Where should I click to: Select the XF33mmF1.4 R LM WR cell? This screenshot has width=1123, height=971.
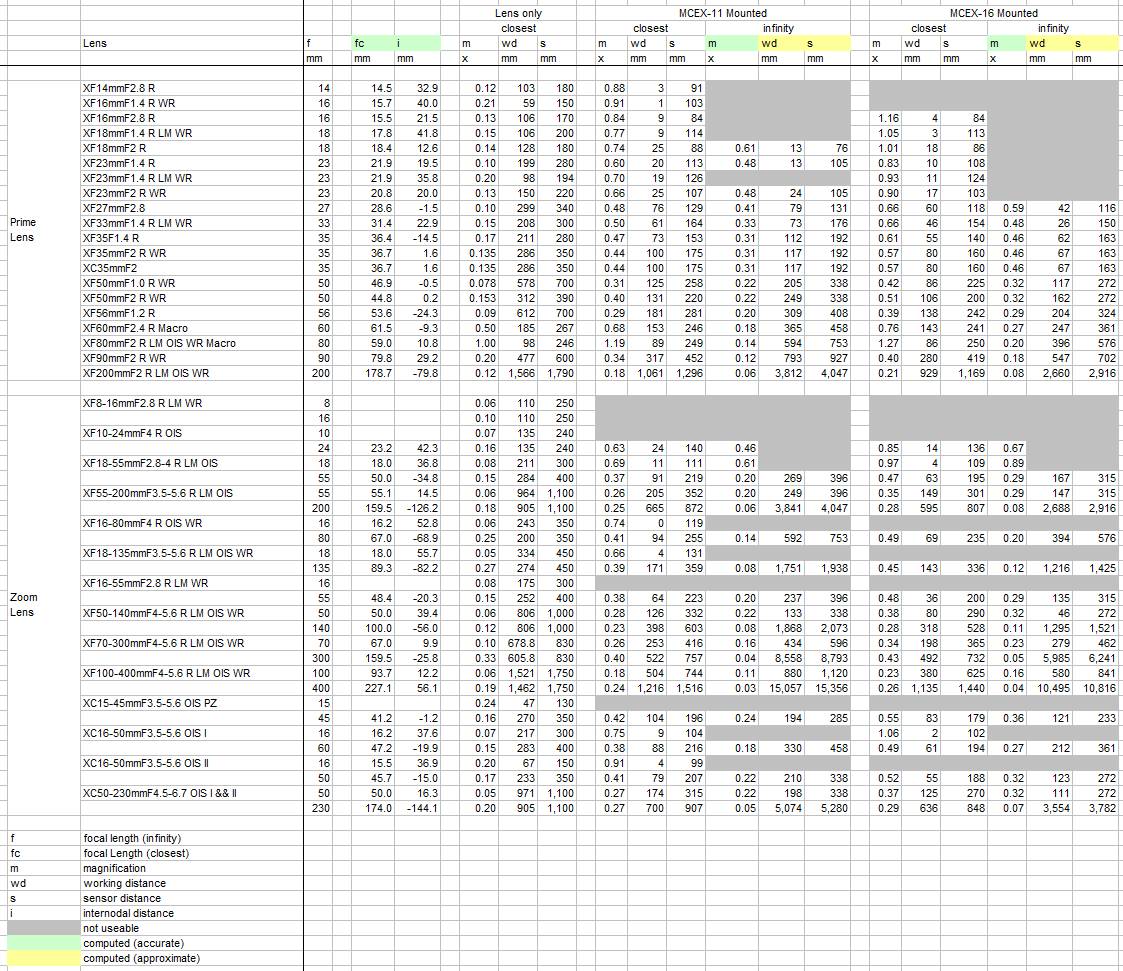pyautogui.click(x=191, y=223)
